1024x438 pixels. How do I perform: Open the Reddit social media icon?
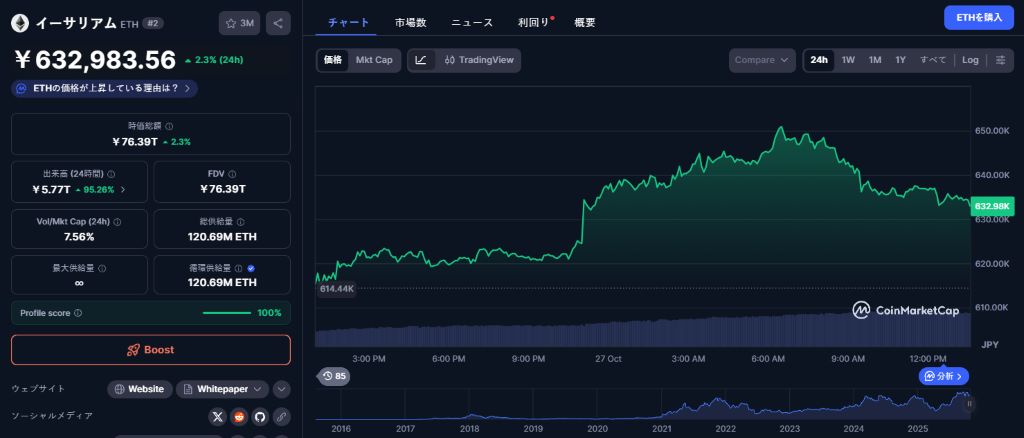pos(239,416)
